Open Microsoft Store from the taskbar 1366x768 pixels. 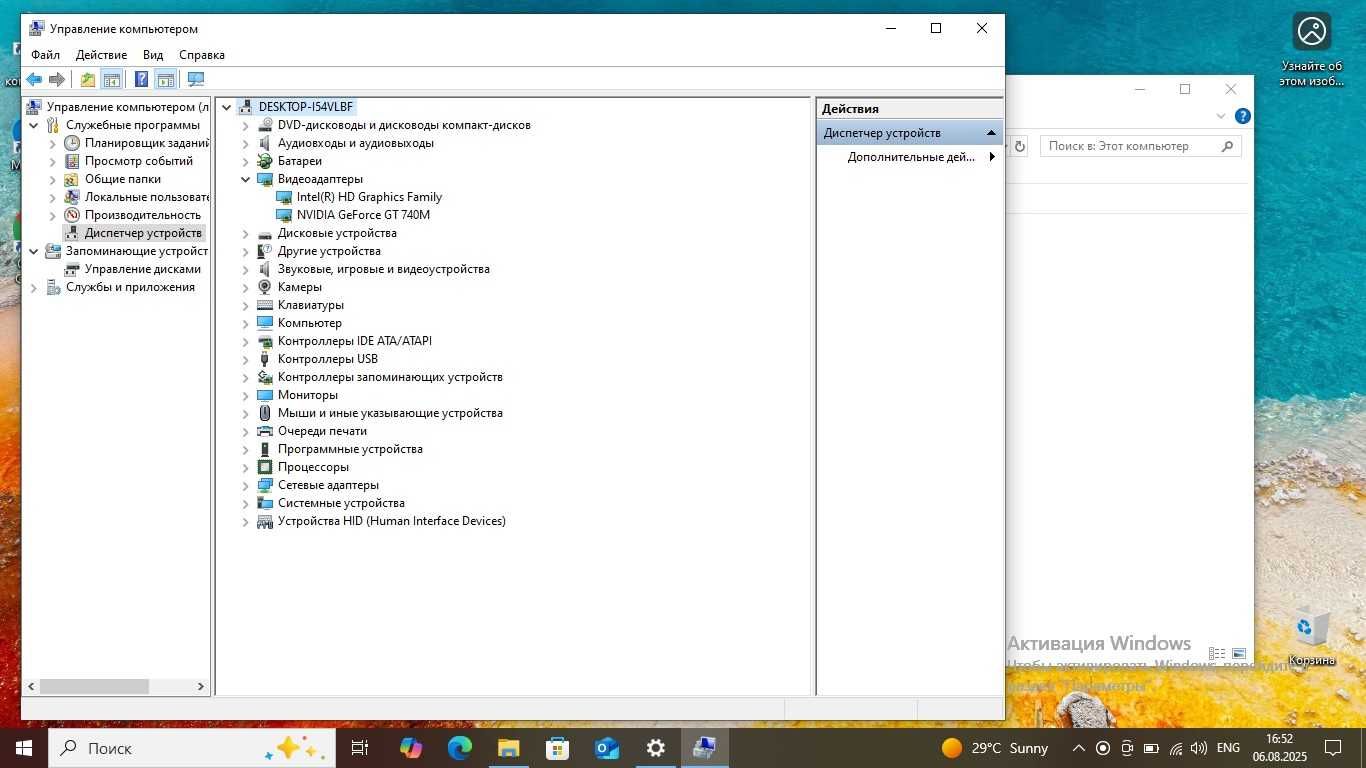557,748
